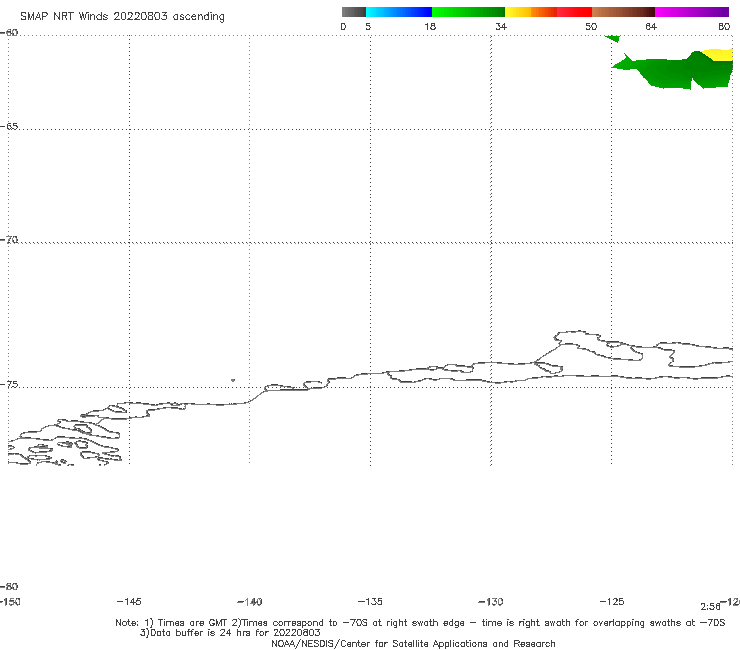740x650 pixels.
Task: Click the color bar label '50'
Action: [591, 26]
